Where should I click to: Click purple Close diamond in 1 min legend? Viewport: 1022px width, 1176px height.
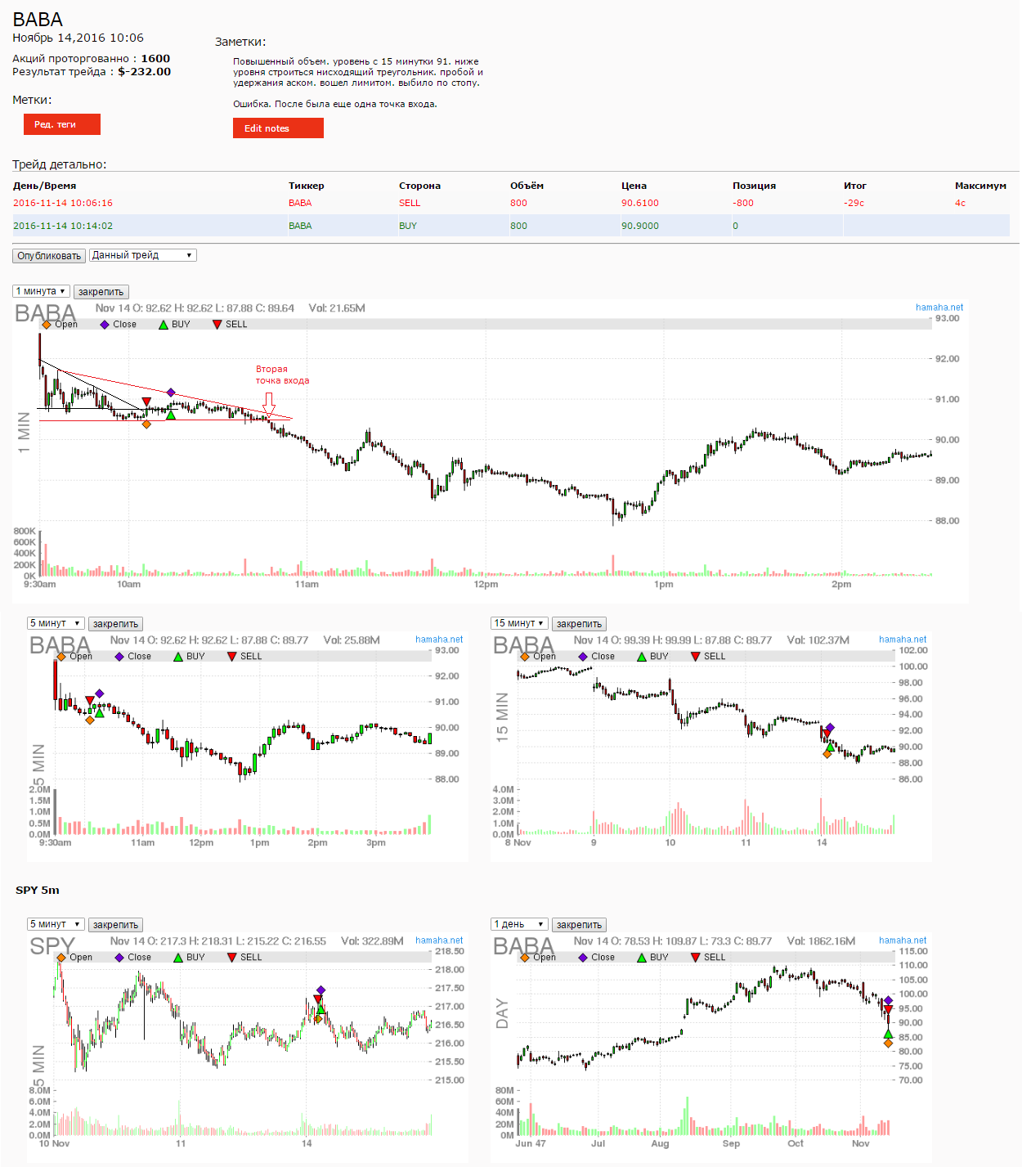click(x=105, y=325)
